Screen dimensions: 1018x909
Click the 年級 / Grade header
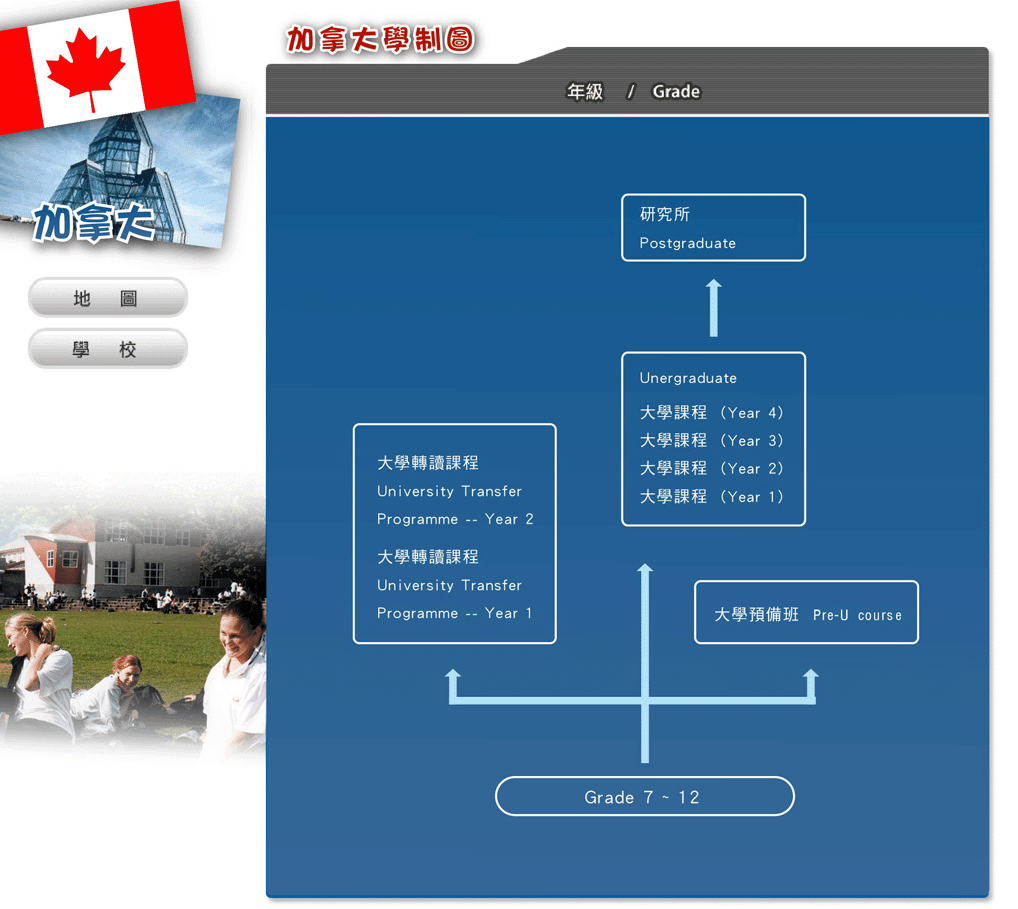[x=633, y=92]
